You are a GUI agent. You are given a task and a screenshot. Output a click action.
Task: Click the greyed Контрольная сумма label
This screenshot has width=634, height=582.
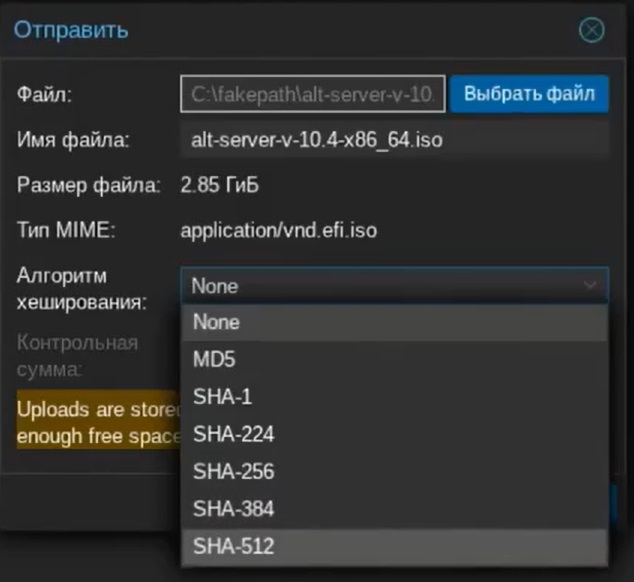(x=77, y=356)
